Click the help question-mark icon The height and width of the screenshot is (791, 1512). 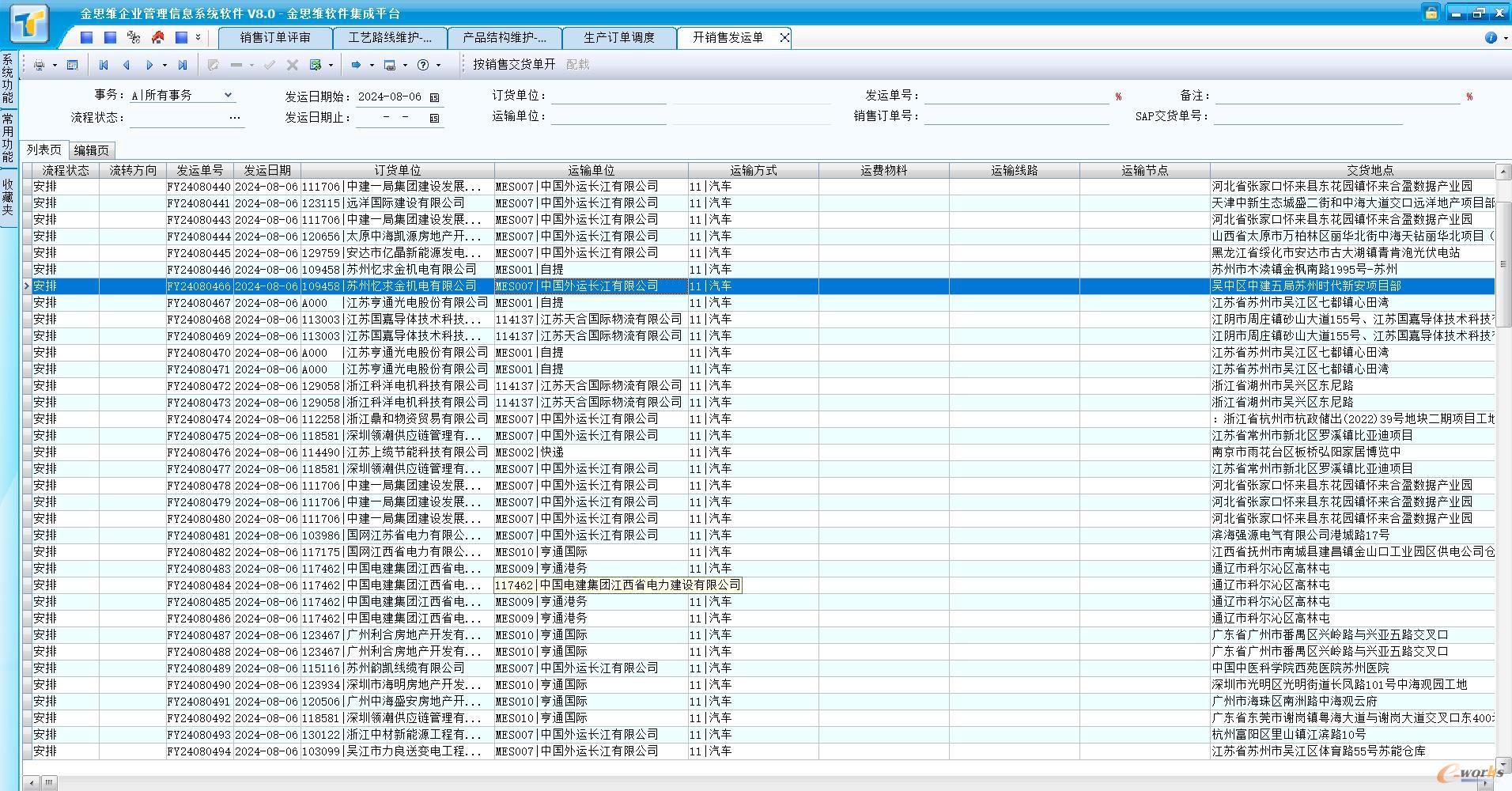tap(423, 65)
